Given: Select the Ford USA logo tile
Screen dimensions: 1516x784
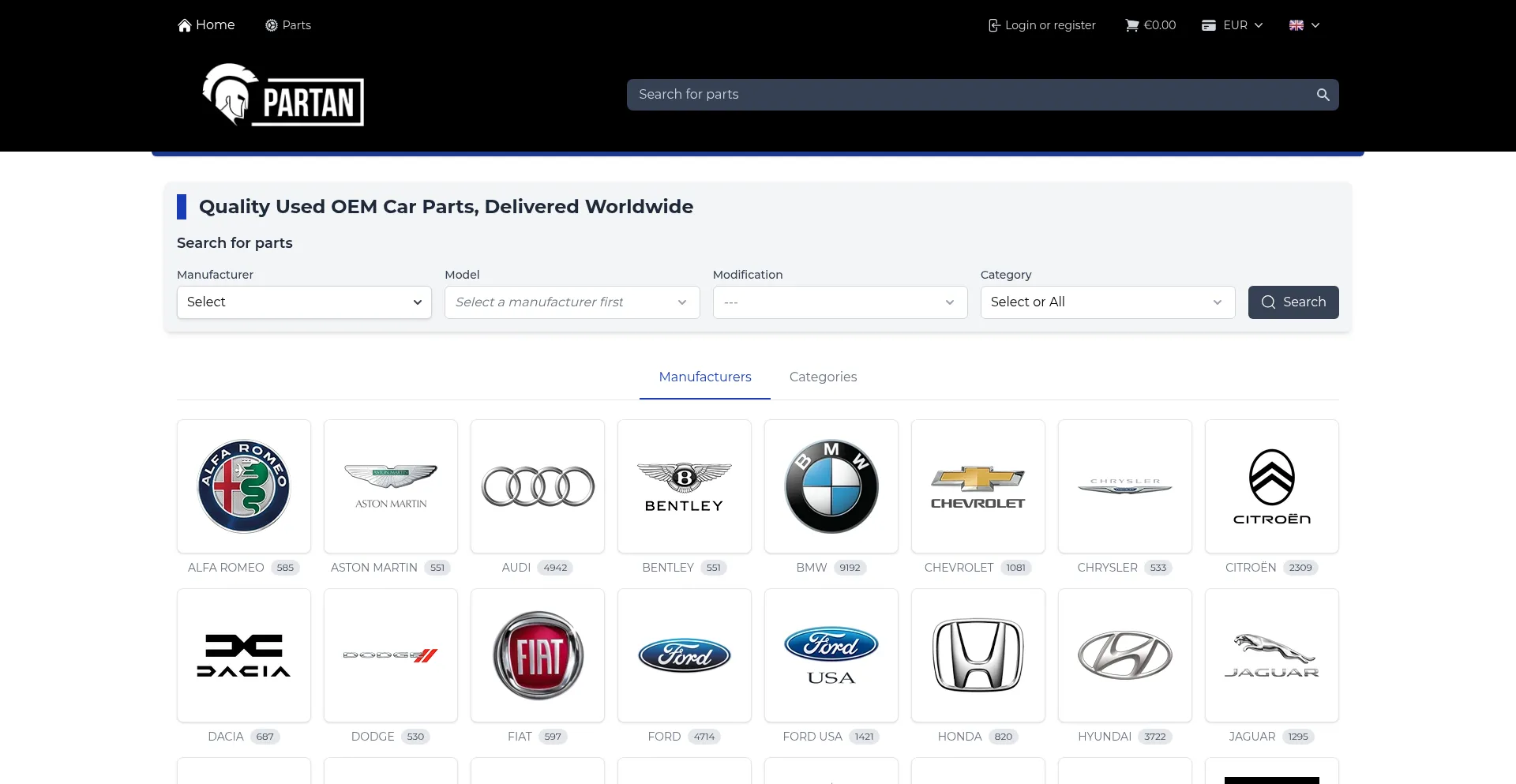Looking at the screenshot, I should [x=831, y=655].
